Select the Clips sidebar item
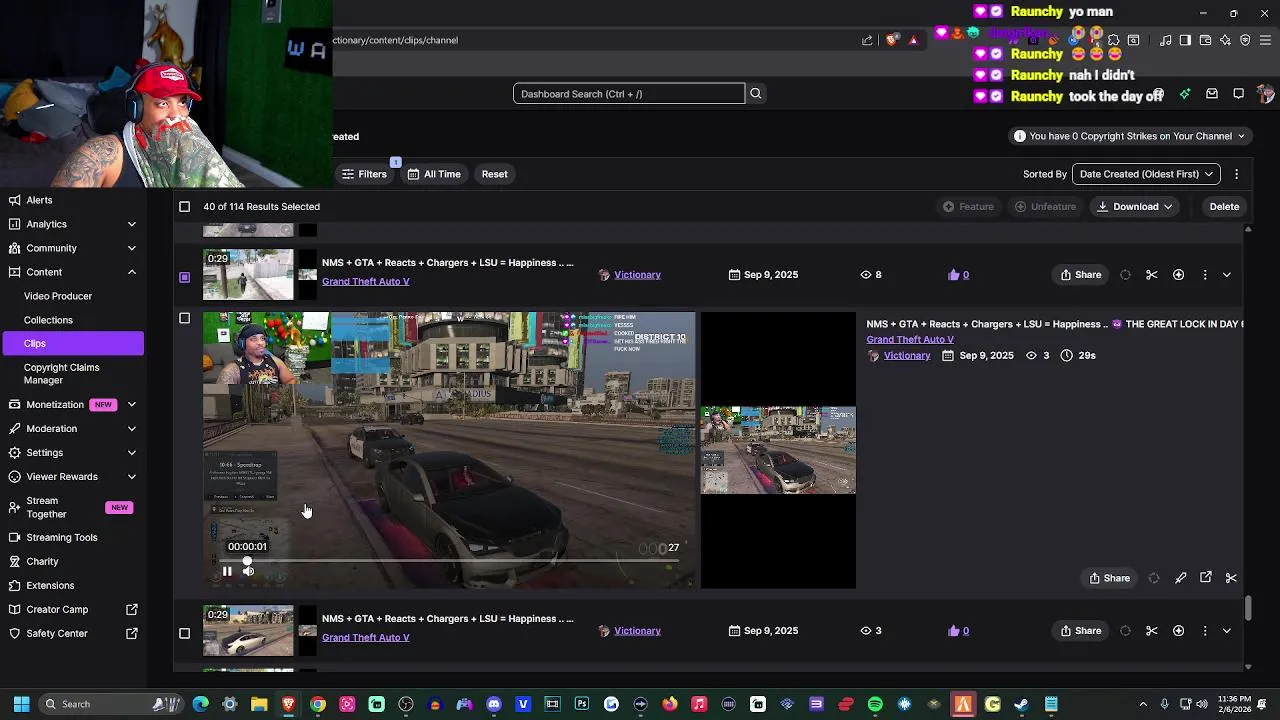Viewport: 1280px width, 720px height. pyautogui.click(x=72, y=344)
